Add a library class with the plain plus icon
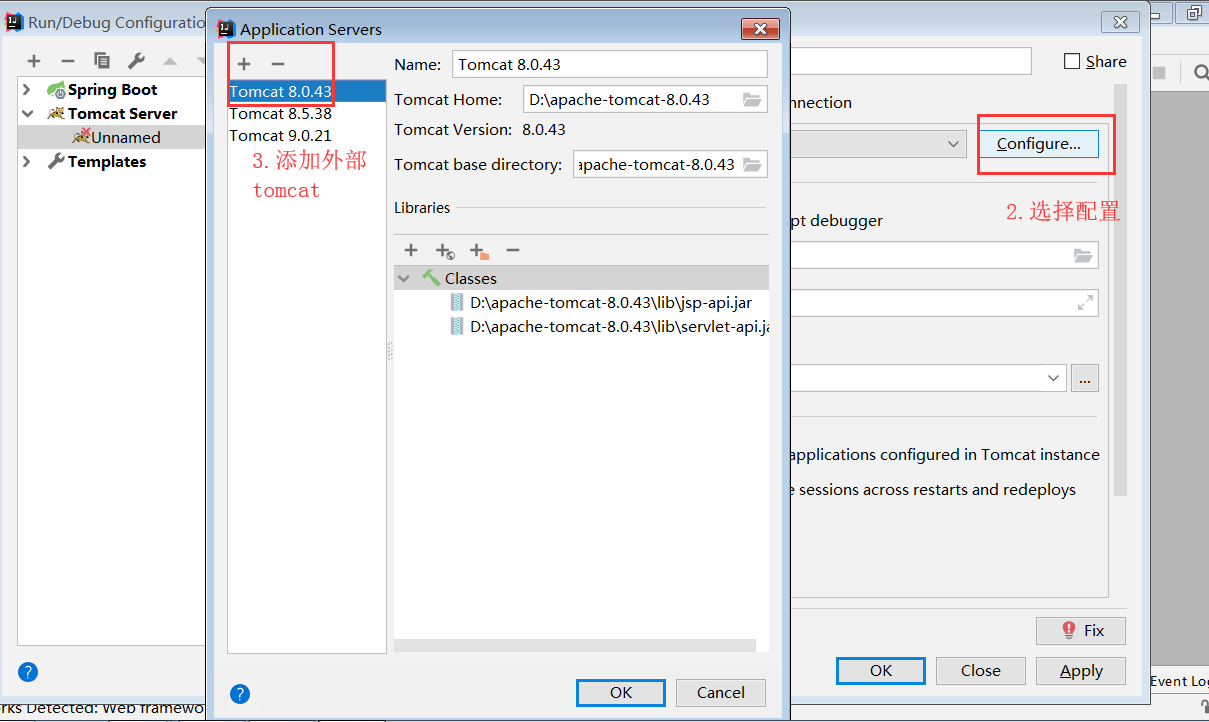 [x=410, y=250]
